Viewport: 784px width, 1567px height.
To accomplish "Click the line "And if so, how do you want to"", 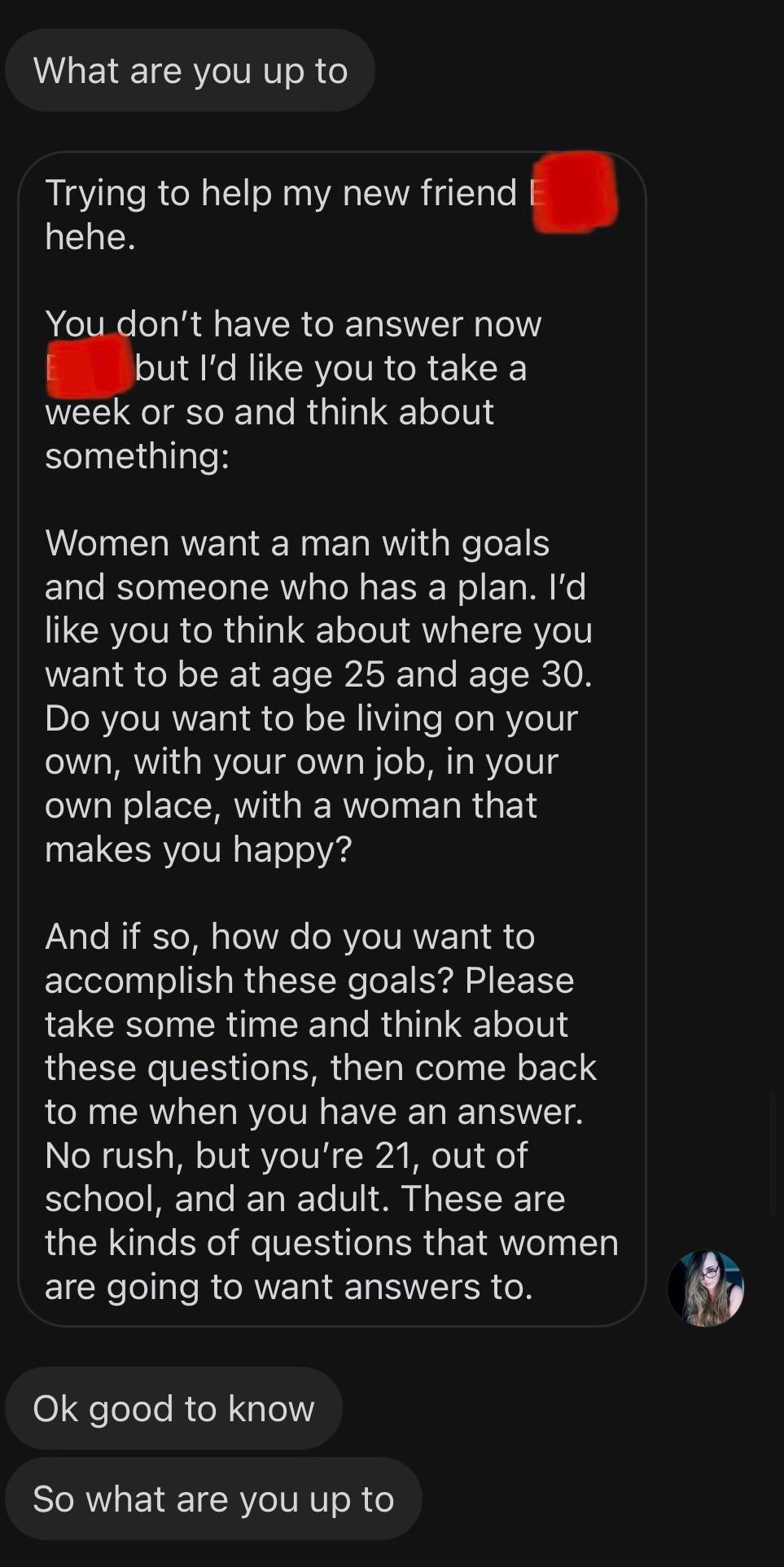I will [290, 937].
